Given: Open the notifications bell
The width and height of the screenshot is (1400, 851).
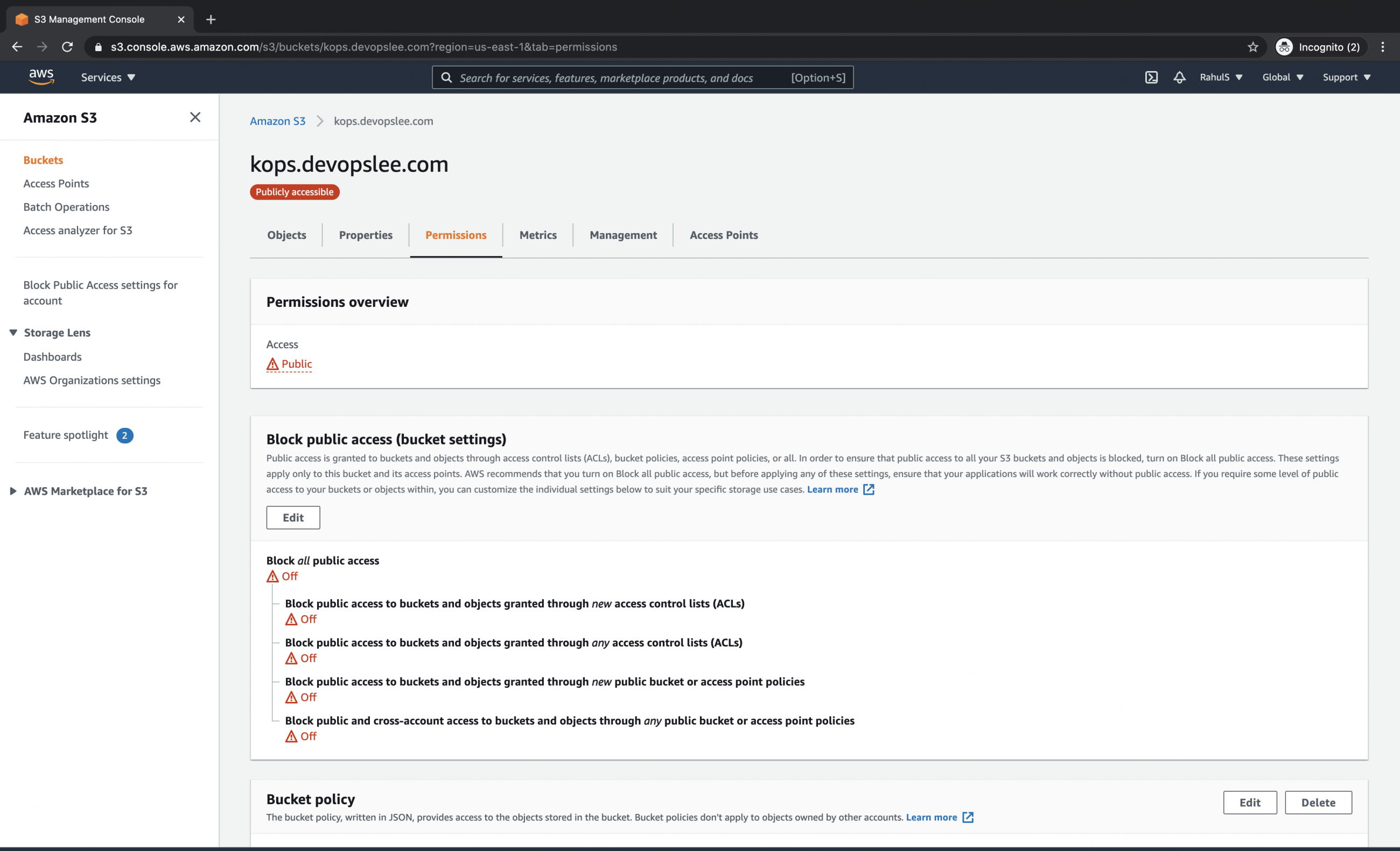Looking at the screenshot, I should pos(1179,78).
